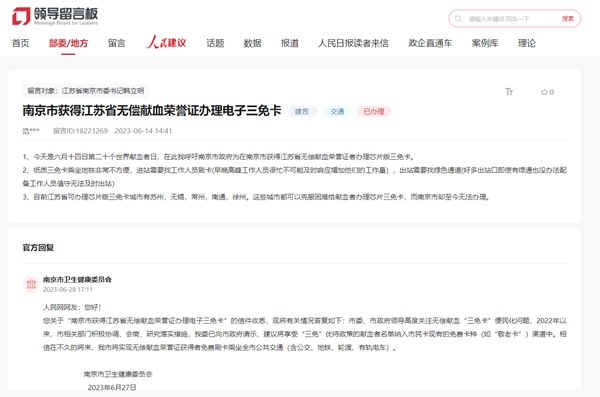Click the 南京市卫生健康委员会 avatar icon

point(31,284)
